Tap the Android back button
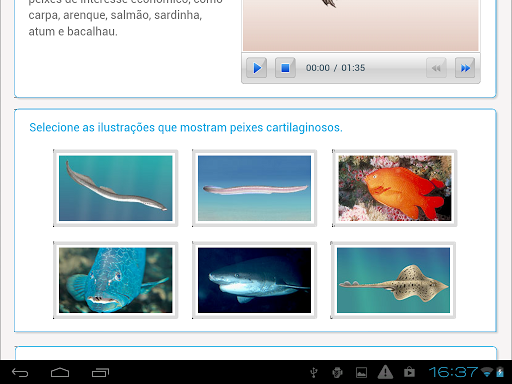This screenshot has height=384, width=512. click(x=20, y=372)
